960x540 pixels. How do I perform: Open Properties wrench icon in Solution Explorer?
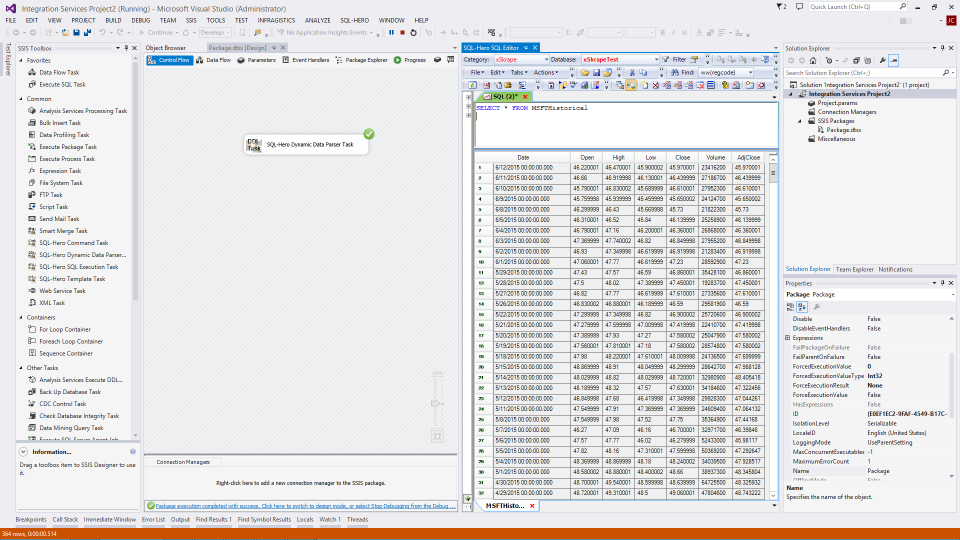tap(882, 61)
